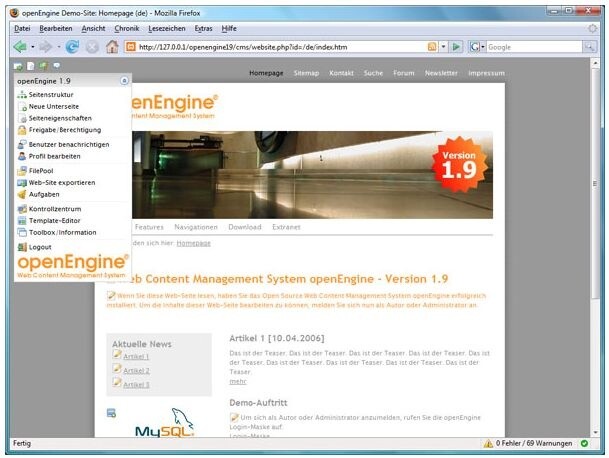Go to Newsletter in the top navigation

pos(441,73)
